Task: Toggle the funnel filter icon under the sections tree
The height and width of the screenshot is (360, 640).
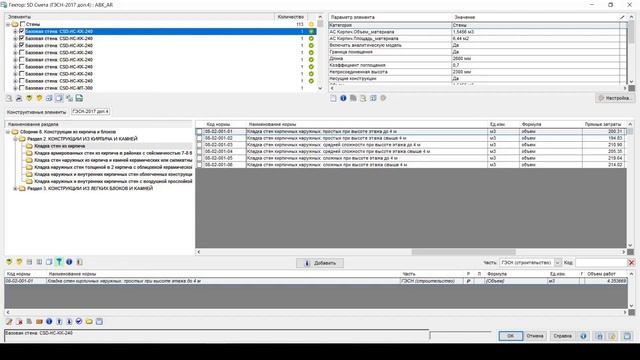Action: pos(59,262)
